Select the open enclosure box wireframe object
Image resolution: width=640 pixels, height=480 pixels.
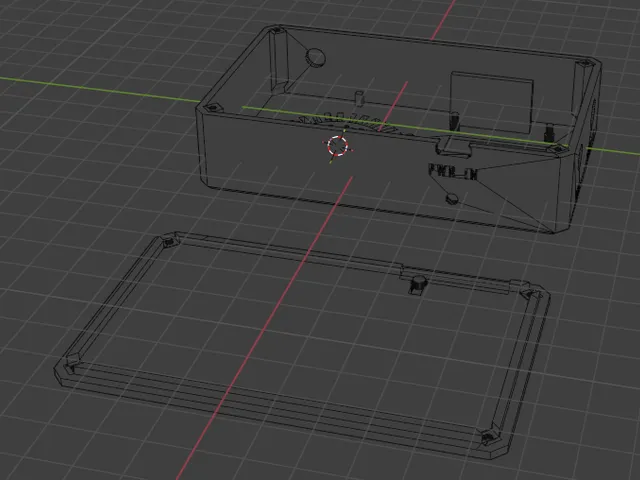[x=398, y=129]
